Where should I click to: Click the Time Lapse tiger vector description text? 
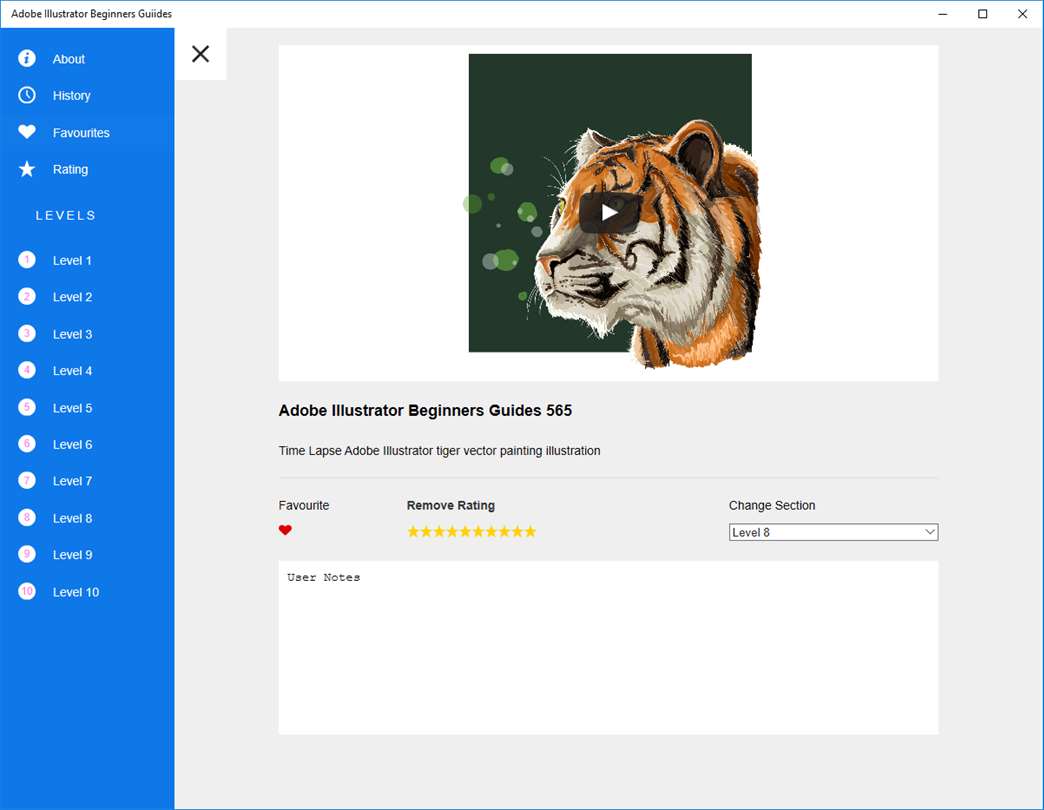click(439, 451)
